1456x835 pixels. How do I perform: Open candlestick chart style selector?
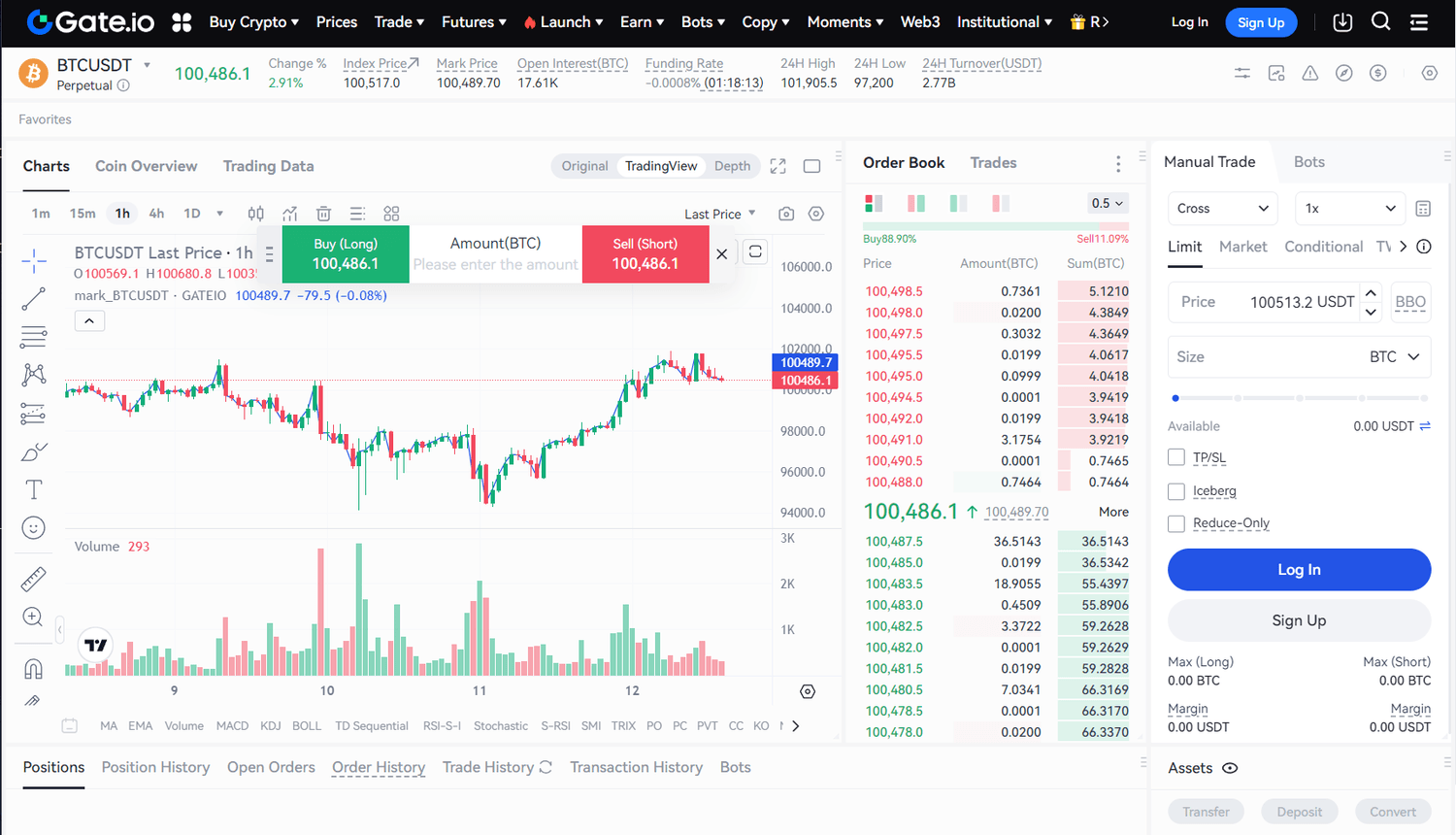[255, 214]
